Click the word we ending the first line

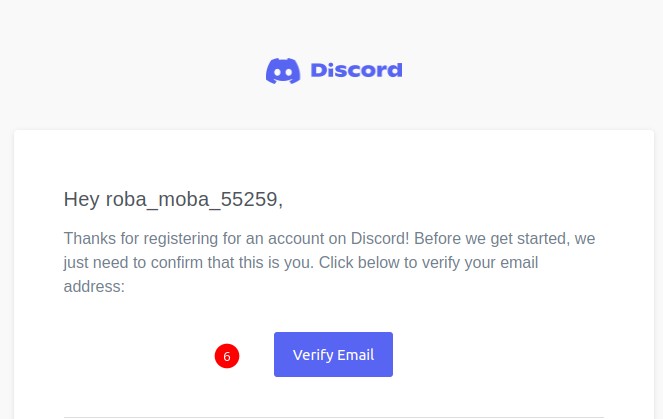click(585, 239)
